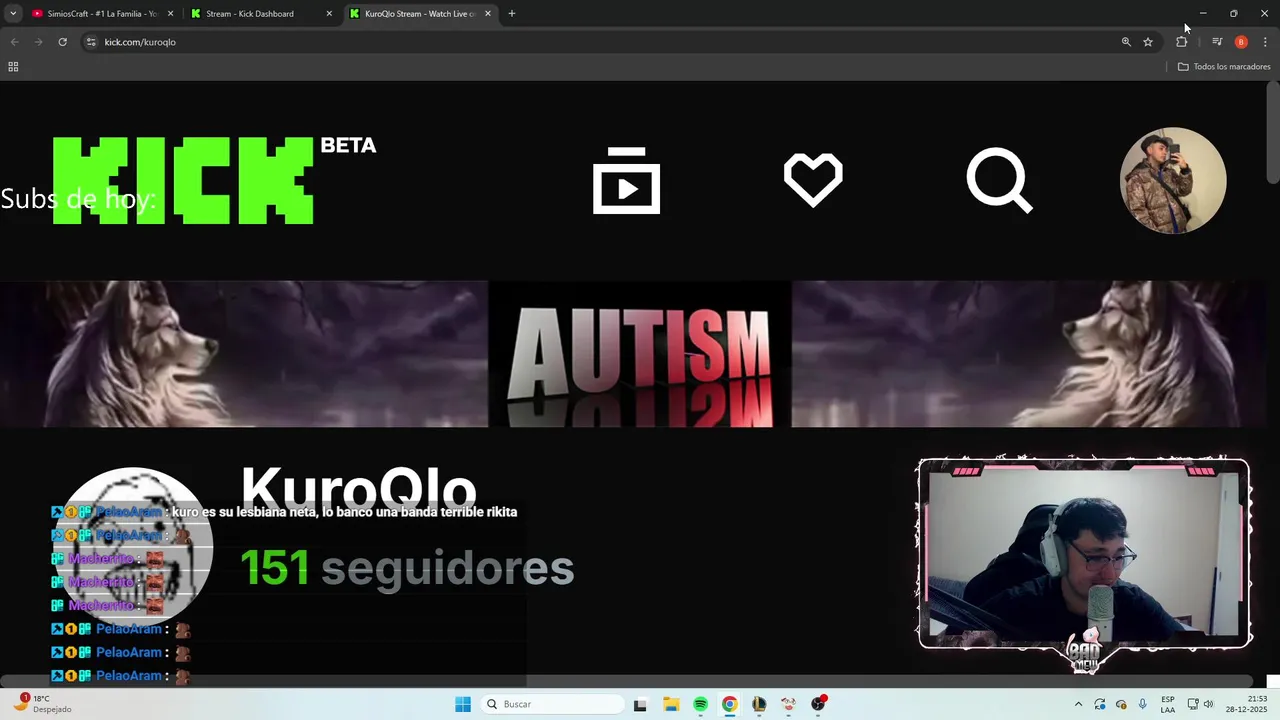Viewport: 1280px width, 720px height.
Task: Show hidden system tray icons
Action: click(x=1078, y=704)
